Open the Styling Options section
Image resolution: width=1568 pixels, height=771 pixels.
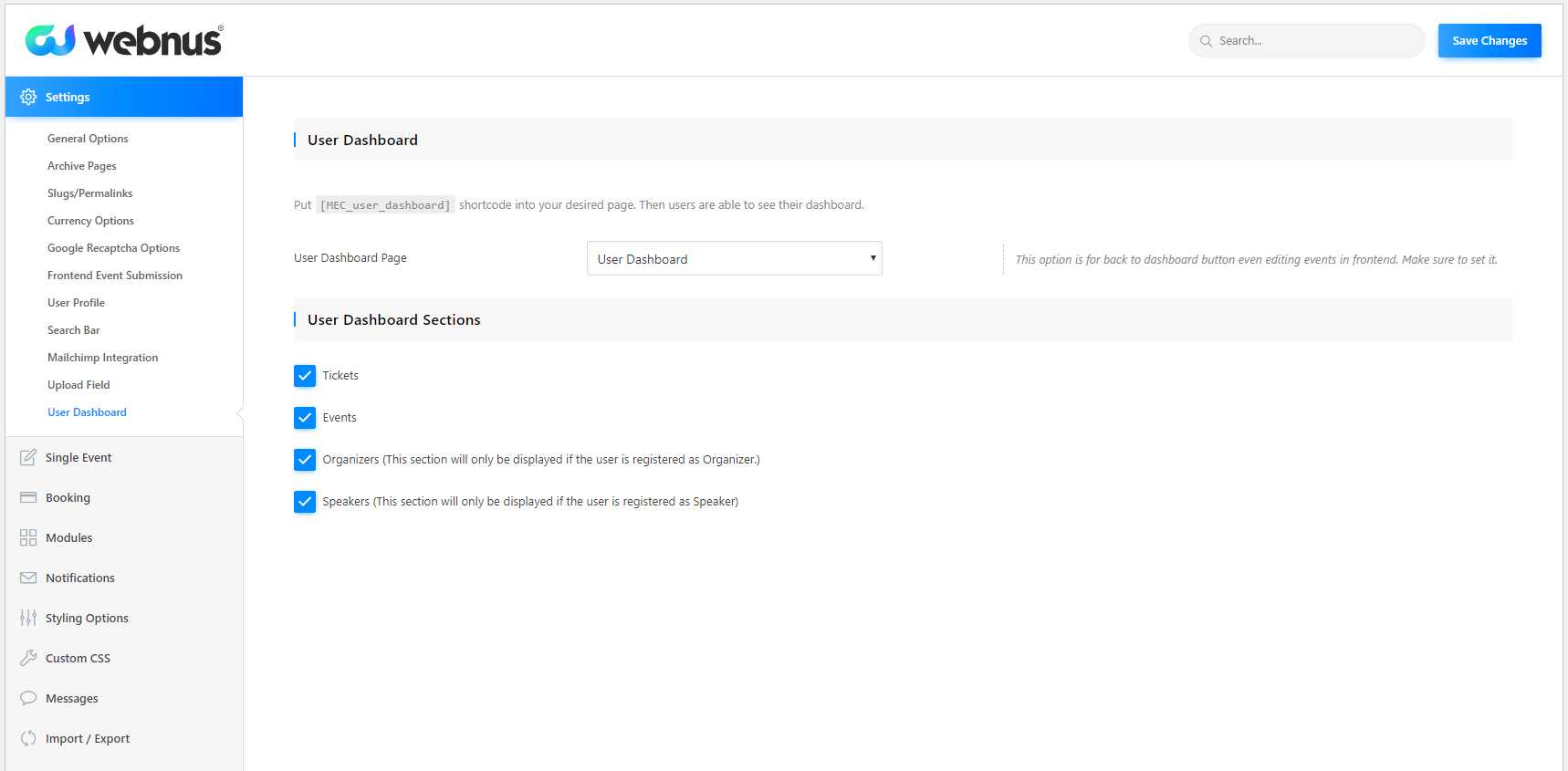tap(124, 618)
